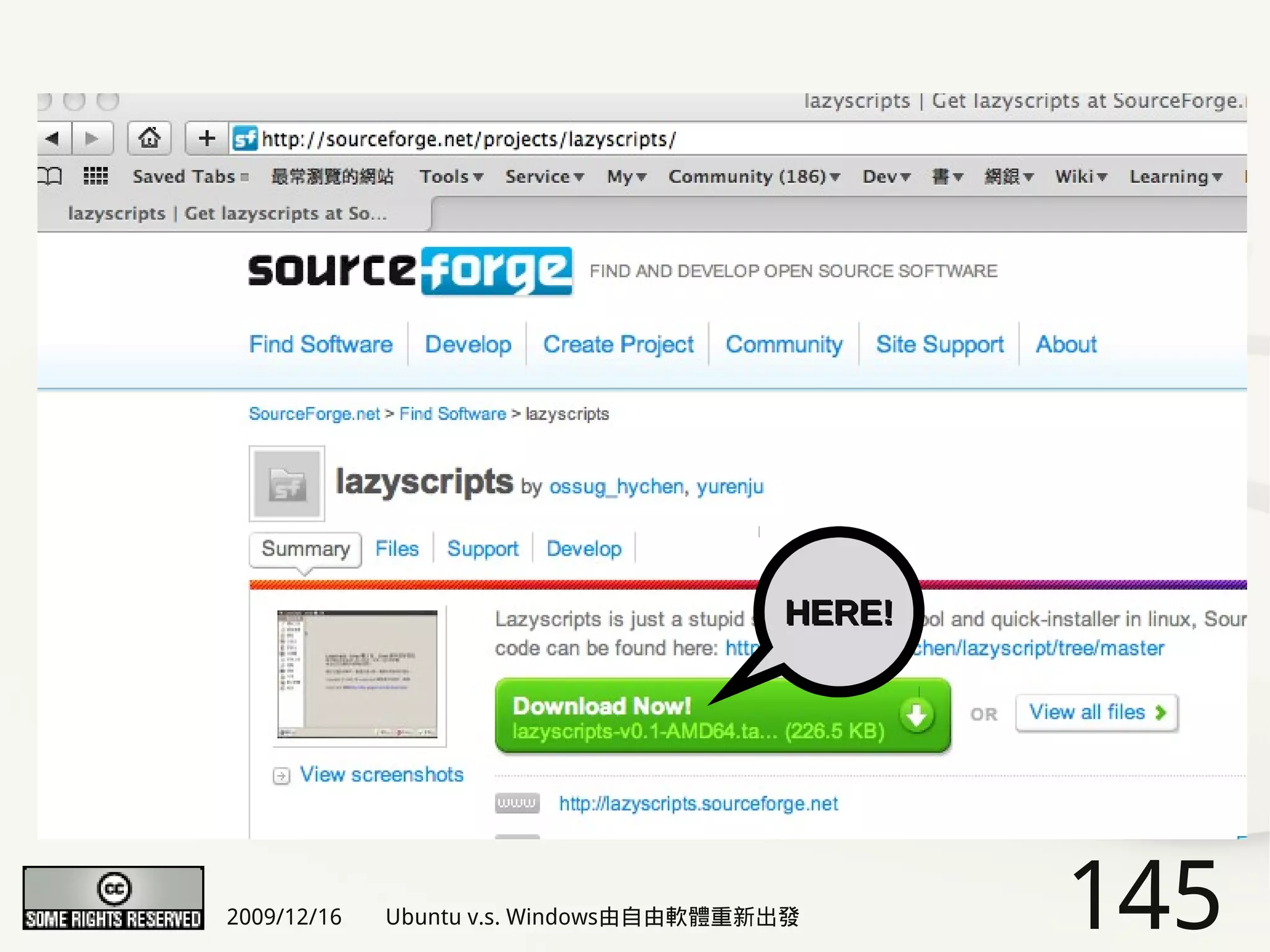Open bookmarks book icon in bookmarks bar

(x=50, y=176)
